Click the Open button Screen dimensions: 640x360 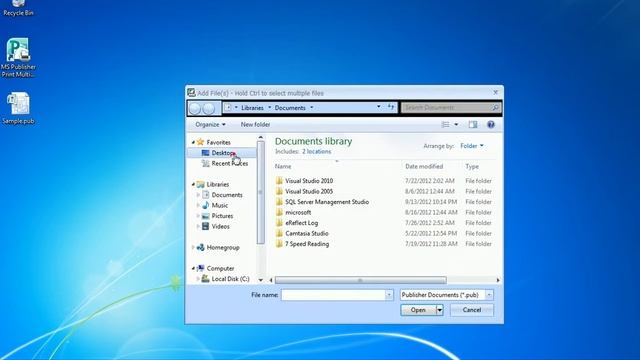coord(418,310)
